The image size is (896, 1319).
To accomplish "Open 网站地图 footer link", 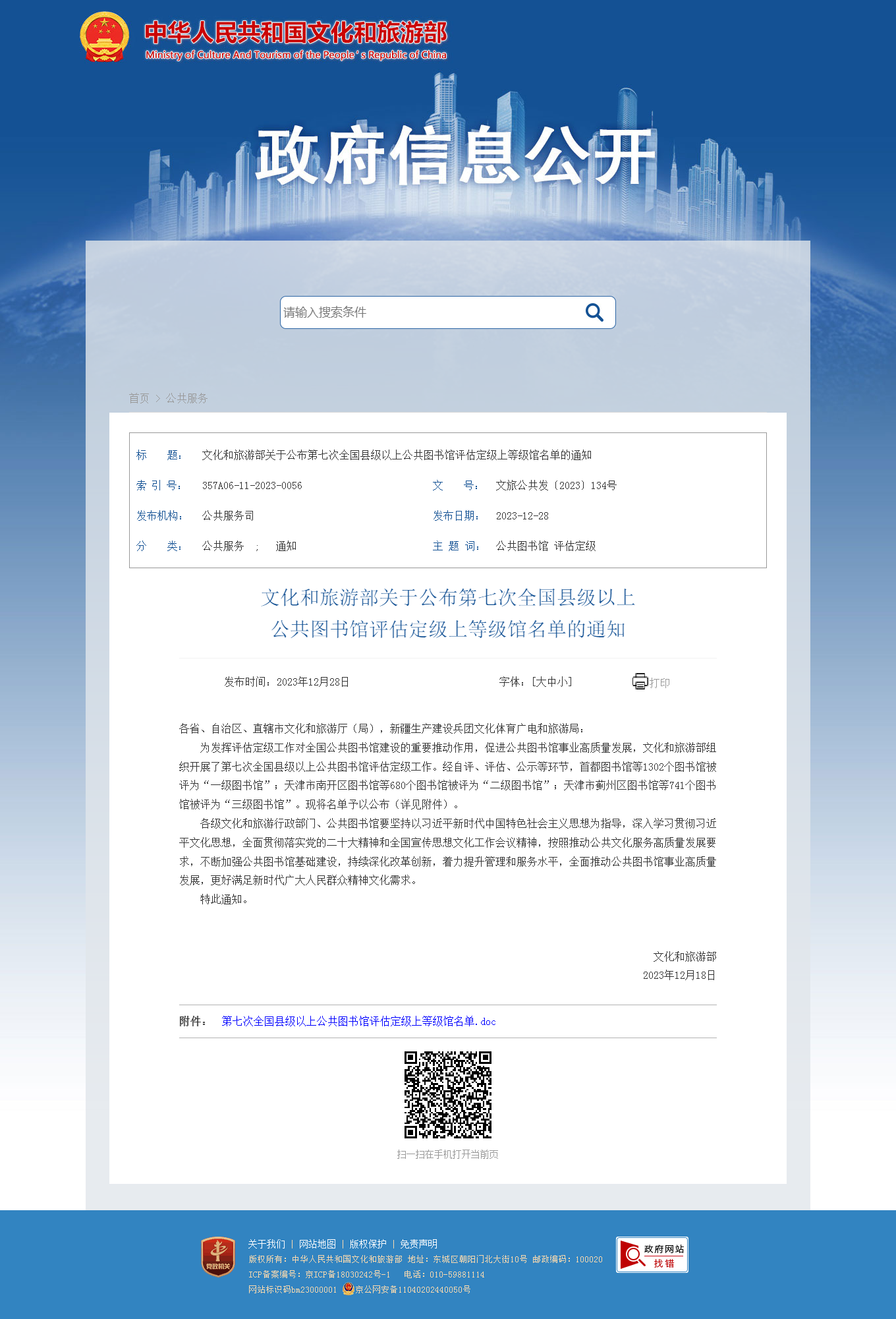I will tap(317, 1244).
